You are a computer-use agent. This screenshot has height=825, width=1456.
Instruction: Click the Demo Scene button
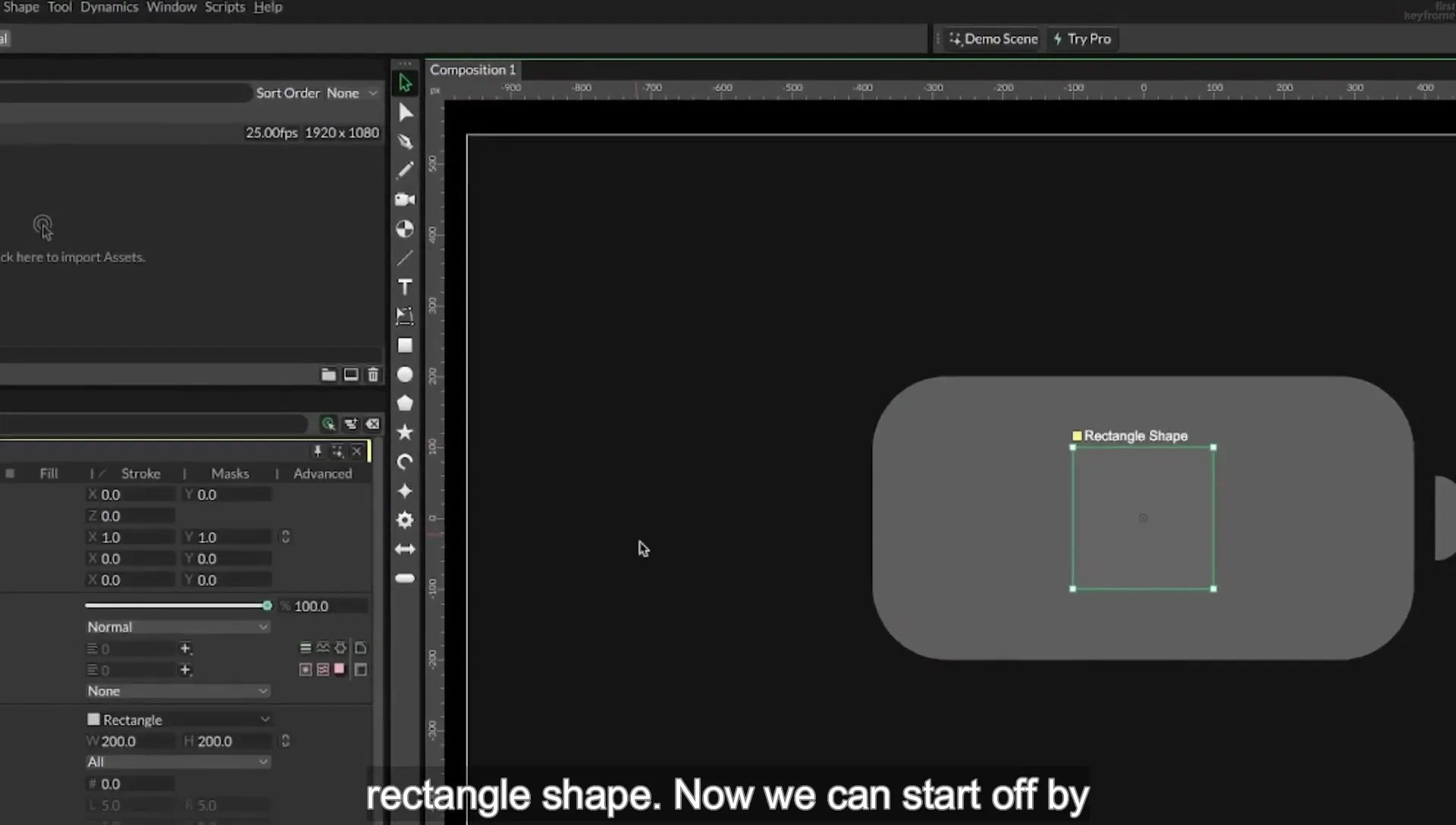pos(993,39)
